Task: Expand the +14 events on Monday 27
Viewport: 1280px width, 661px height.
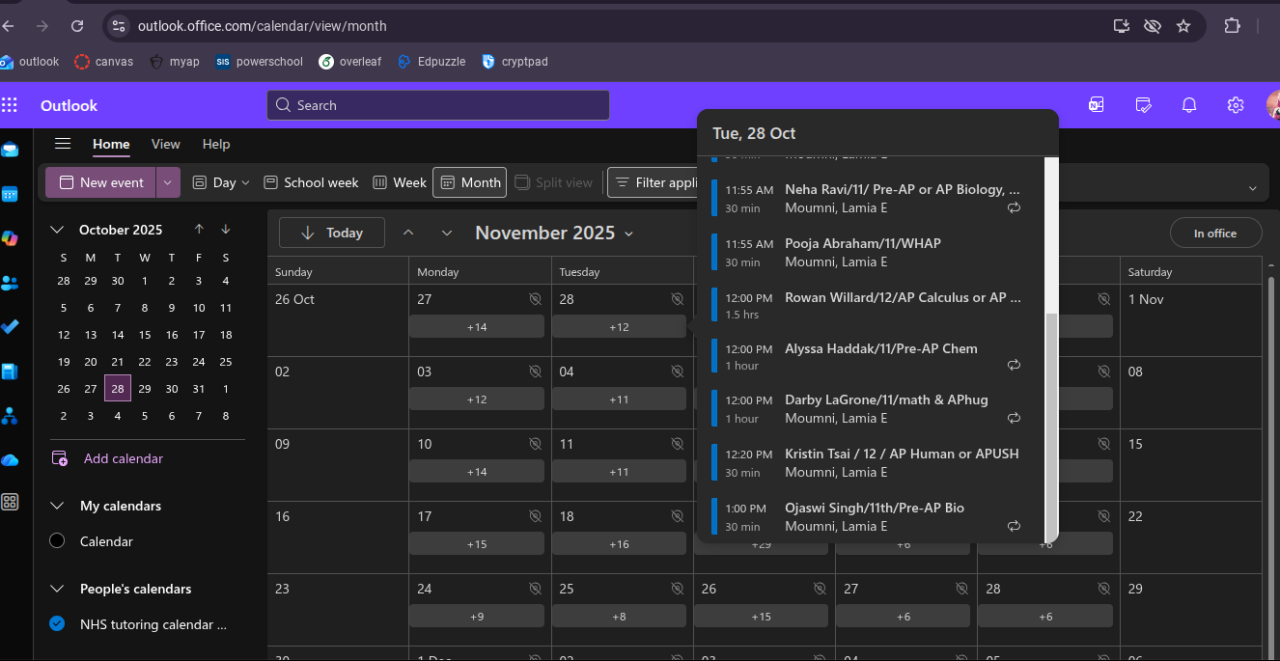Action: point(477,327)
